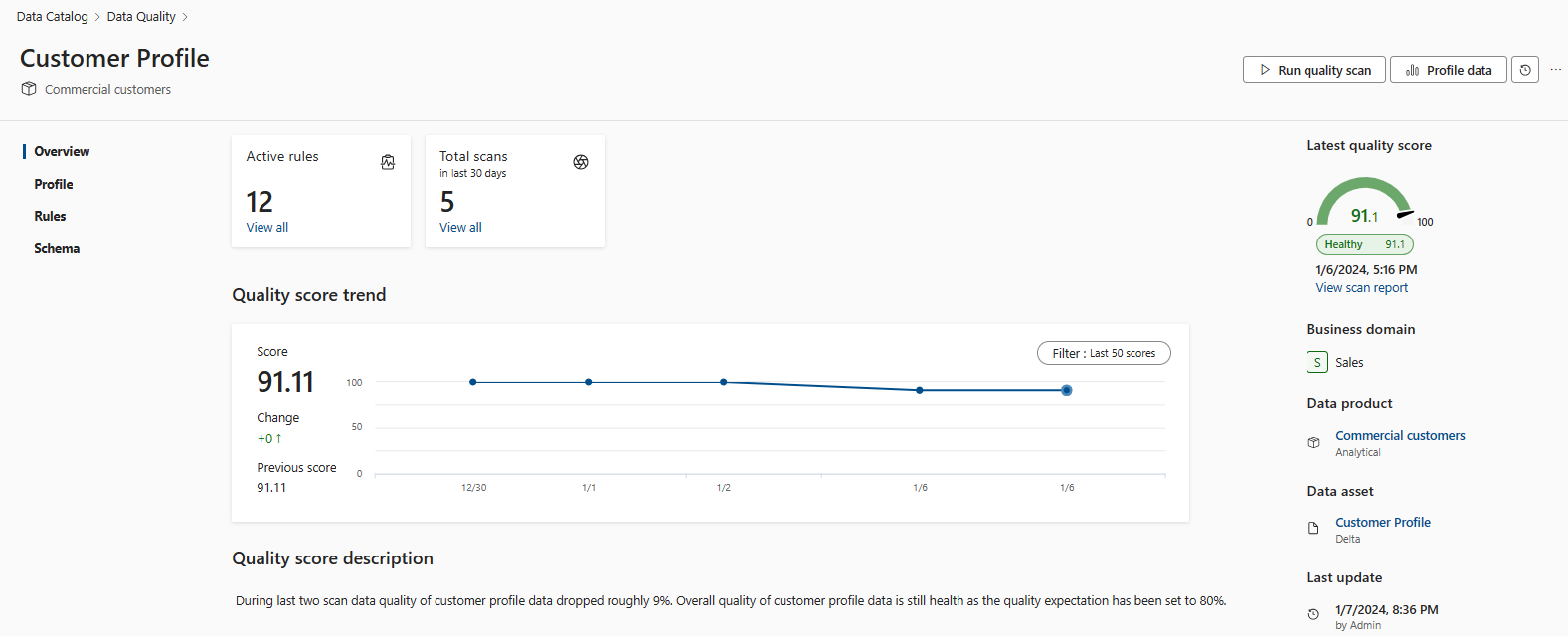
Task: Switch to the Profile tab
Action: (54, 184)
